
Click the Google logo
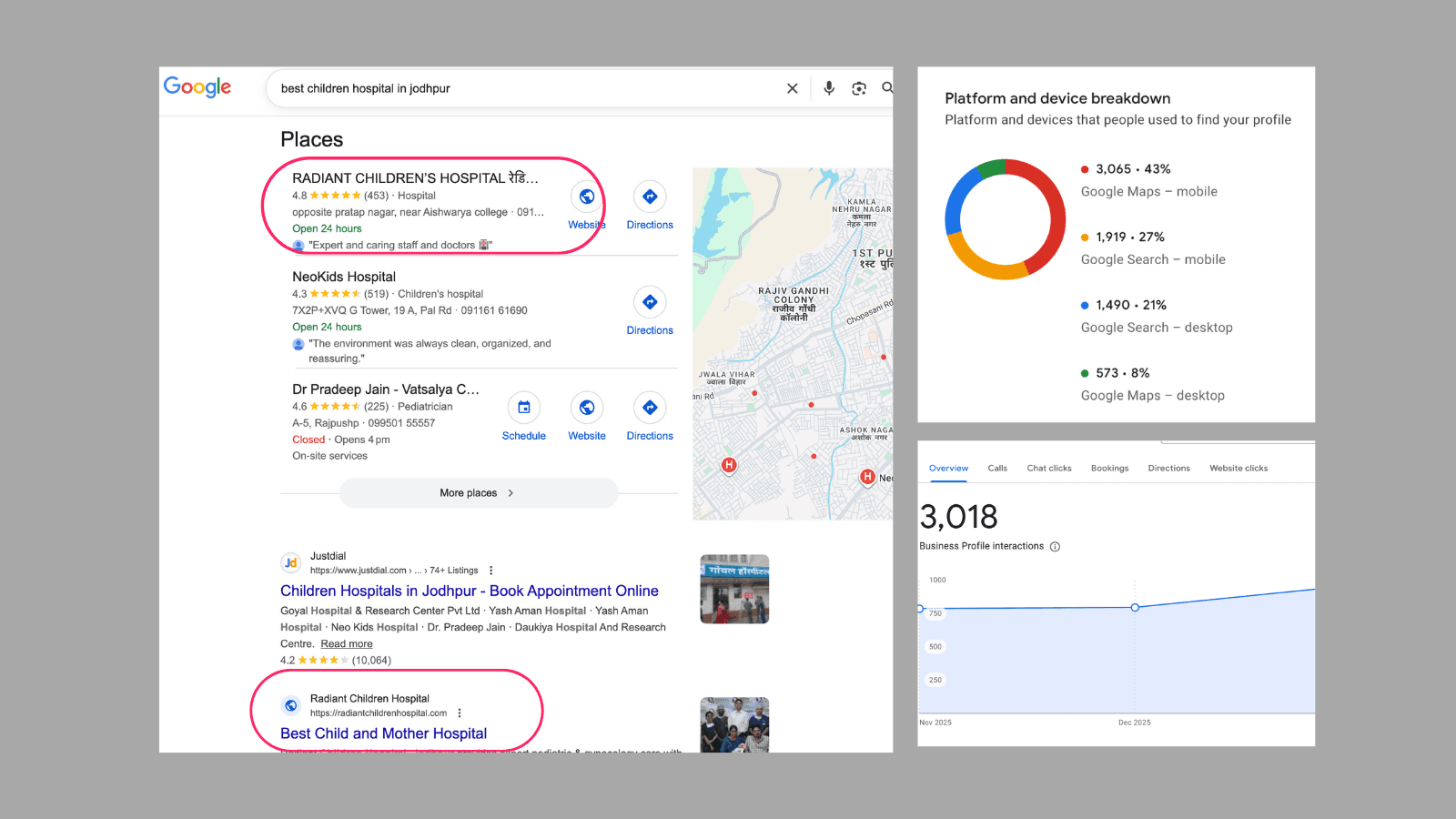197,86
